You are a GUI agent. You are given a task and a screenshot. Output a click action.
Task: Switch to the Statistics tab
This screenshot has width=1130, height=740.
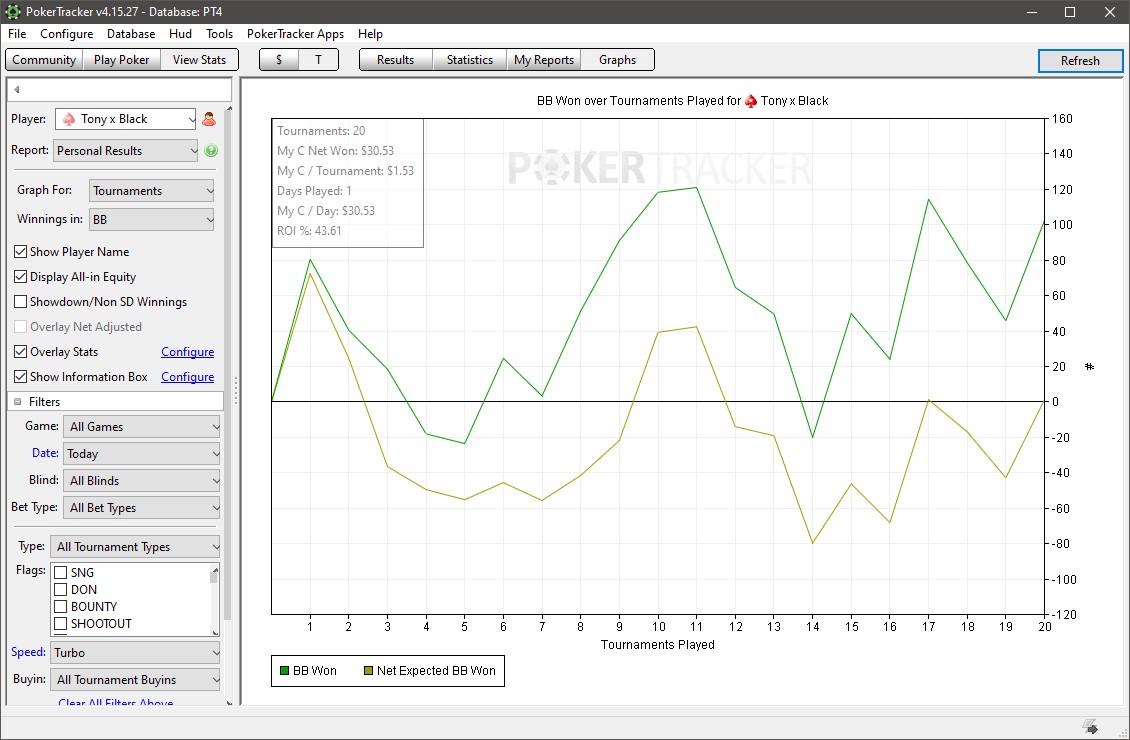click(x=469, y=60)
